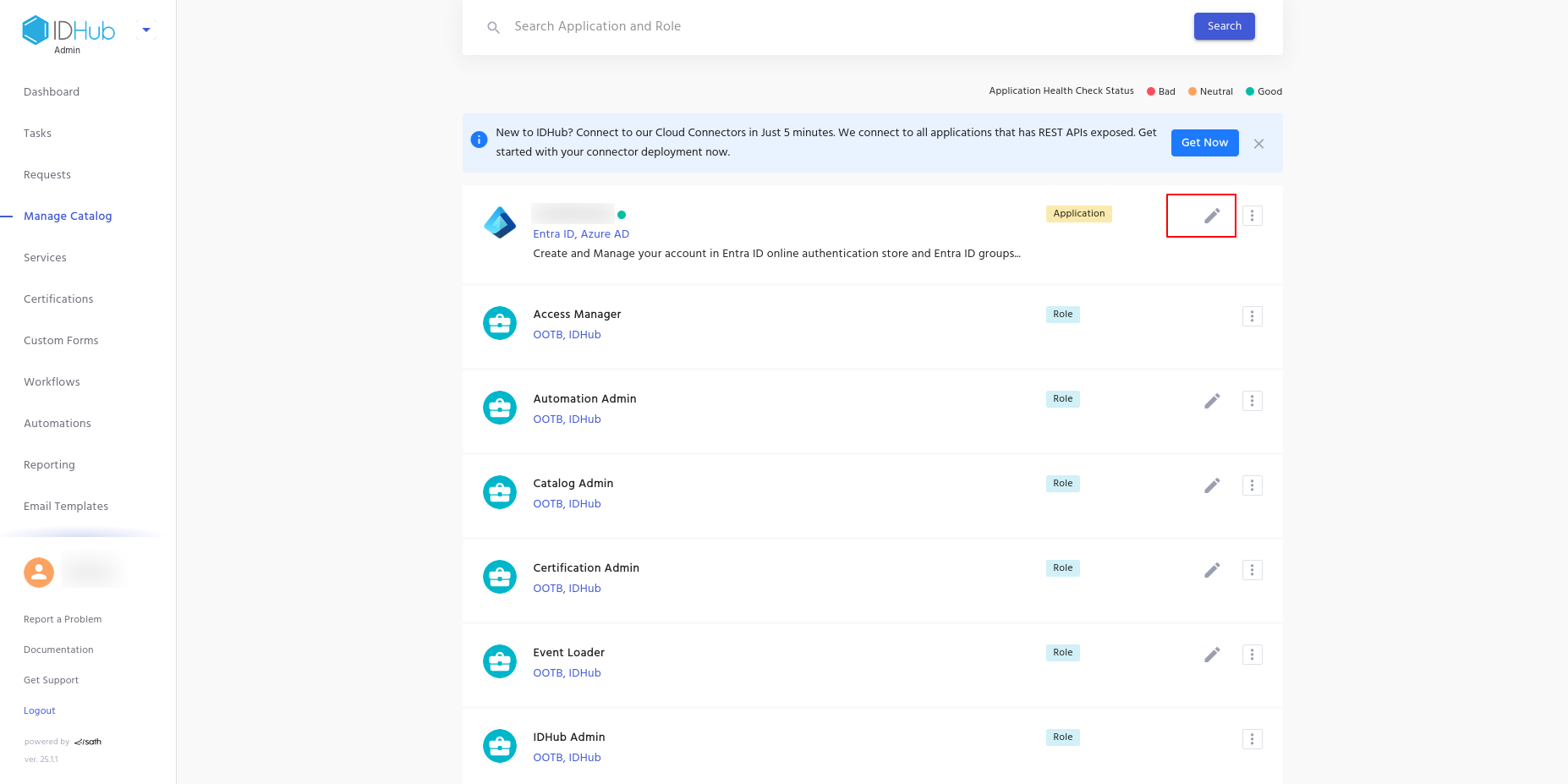Viewport: 1568px width, 784px height.
Task: Click the pencil icon for Catalog Admin
Action: (1211, 485)
